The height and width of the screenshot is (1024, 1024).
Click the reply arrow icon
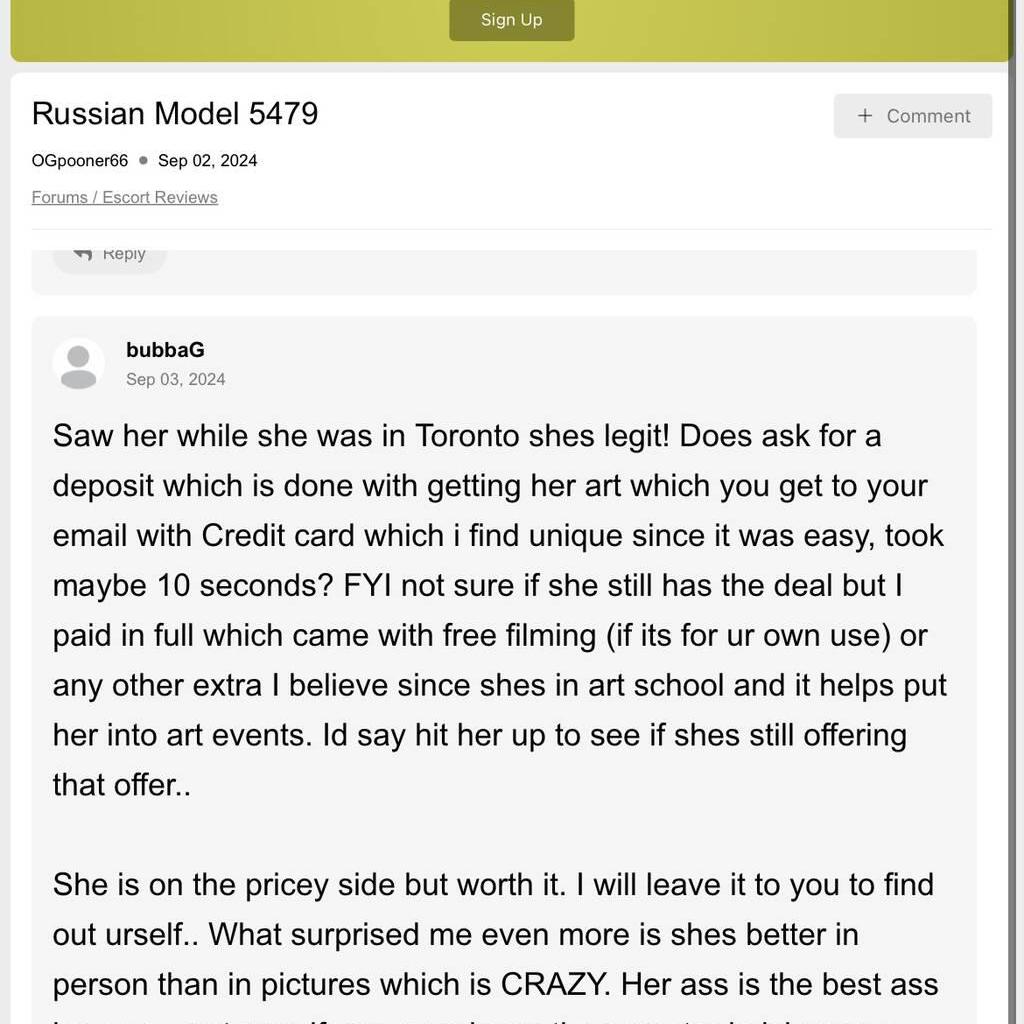[83, 254]
